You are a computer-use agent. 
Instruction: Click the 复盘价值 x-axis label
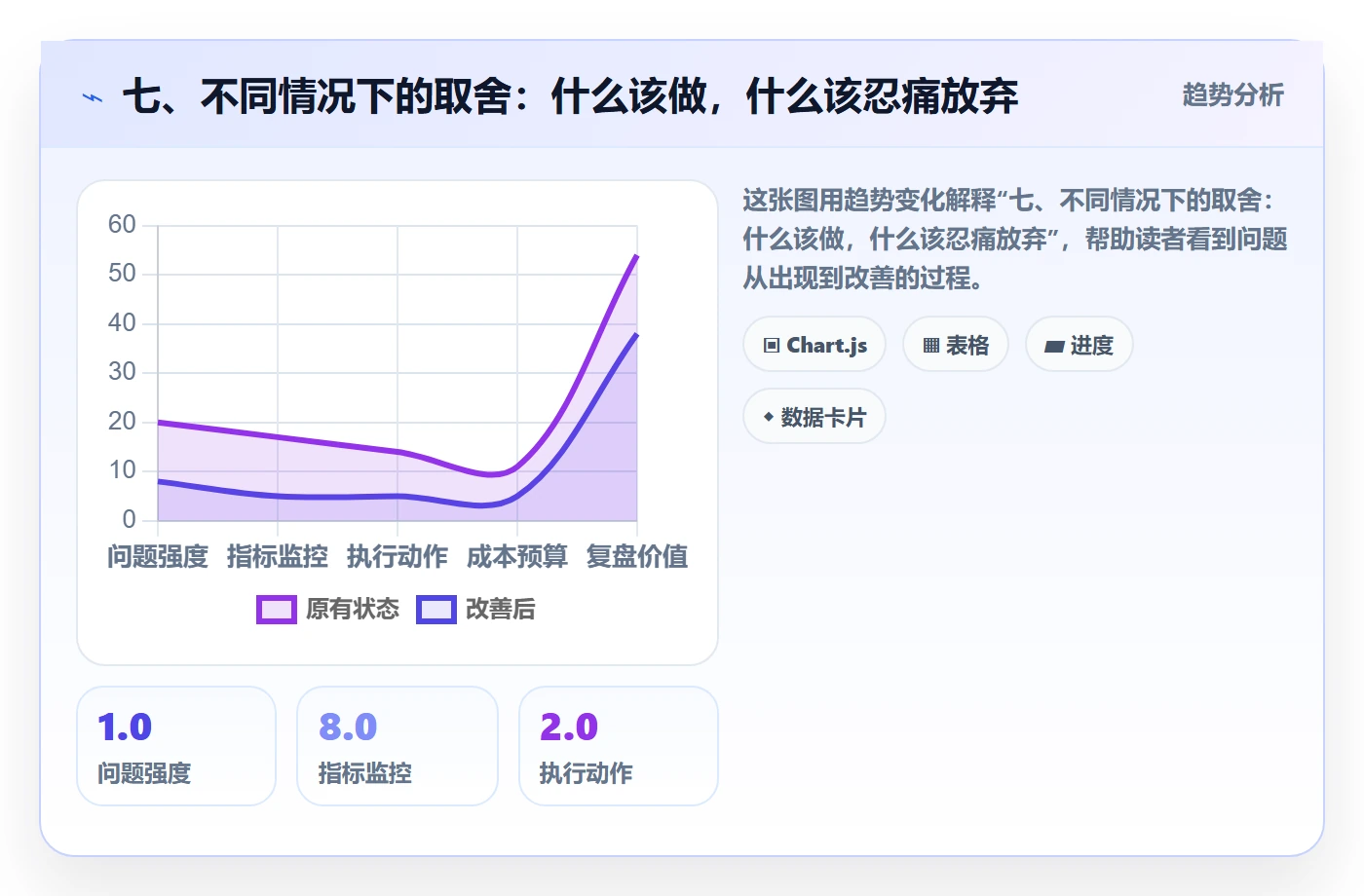[637, 557]
